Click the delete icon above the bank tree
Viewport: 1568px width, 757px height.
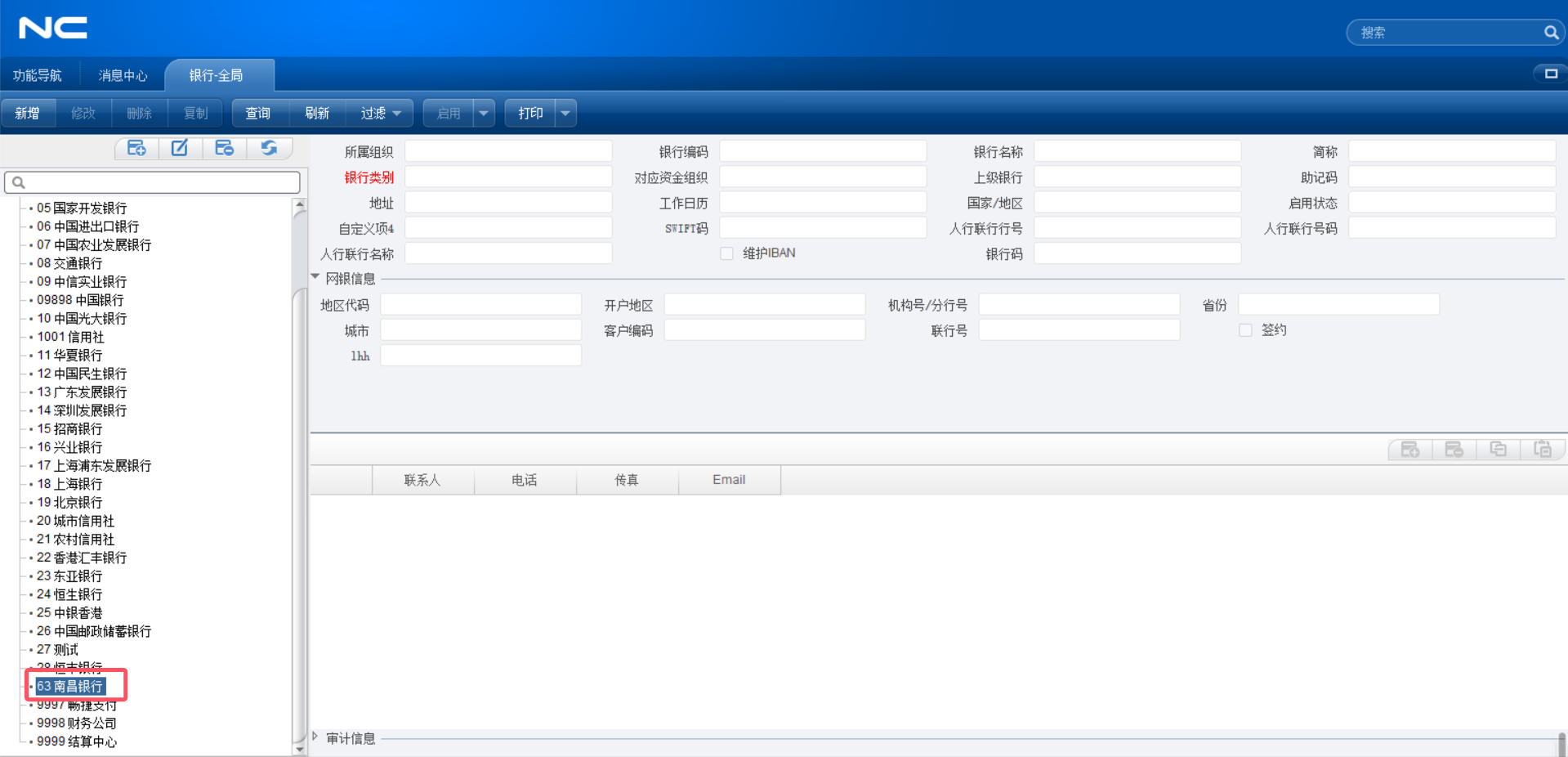[x=224, y=148]
